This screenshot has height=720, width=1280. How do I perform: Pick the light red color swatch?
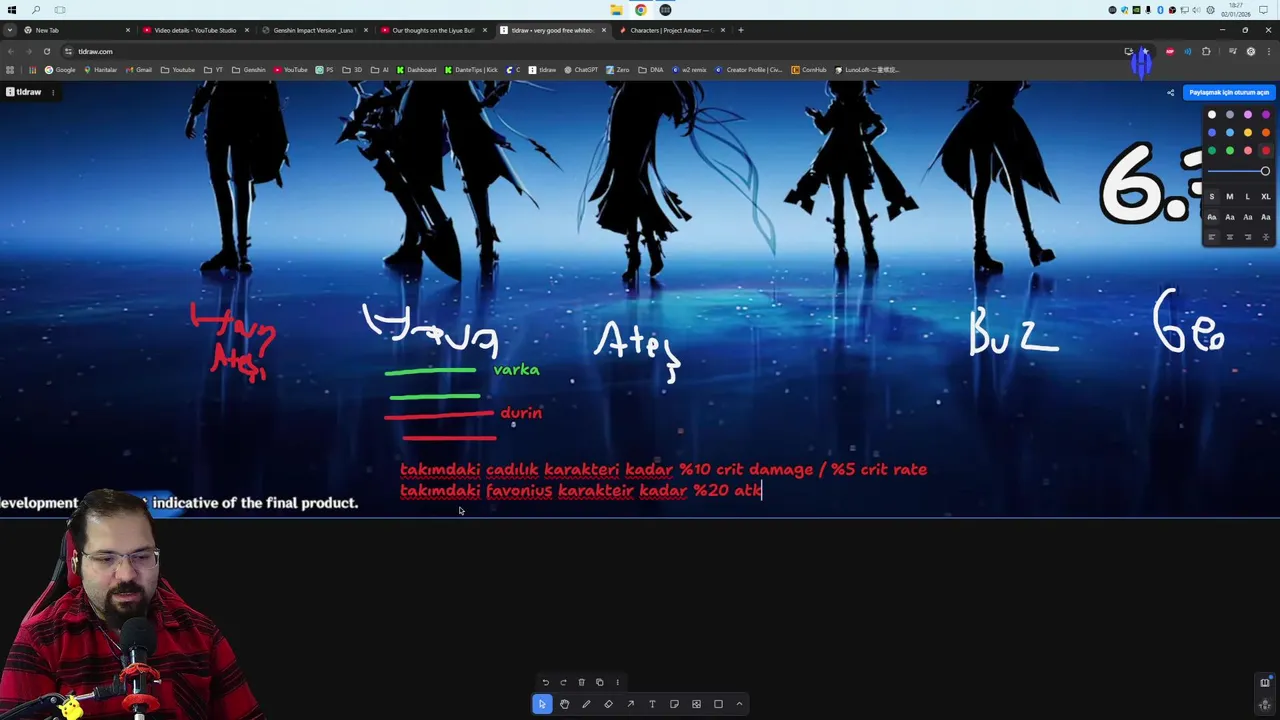[1248, 151]
